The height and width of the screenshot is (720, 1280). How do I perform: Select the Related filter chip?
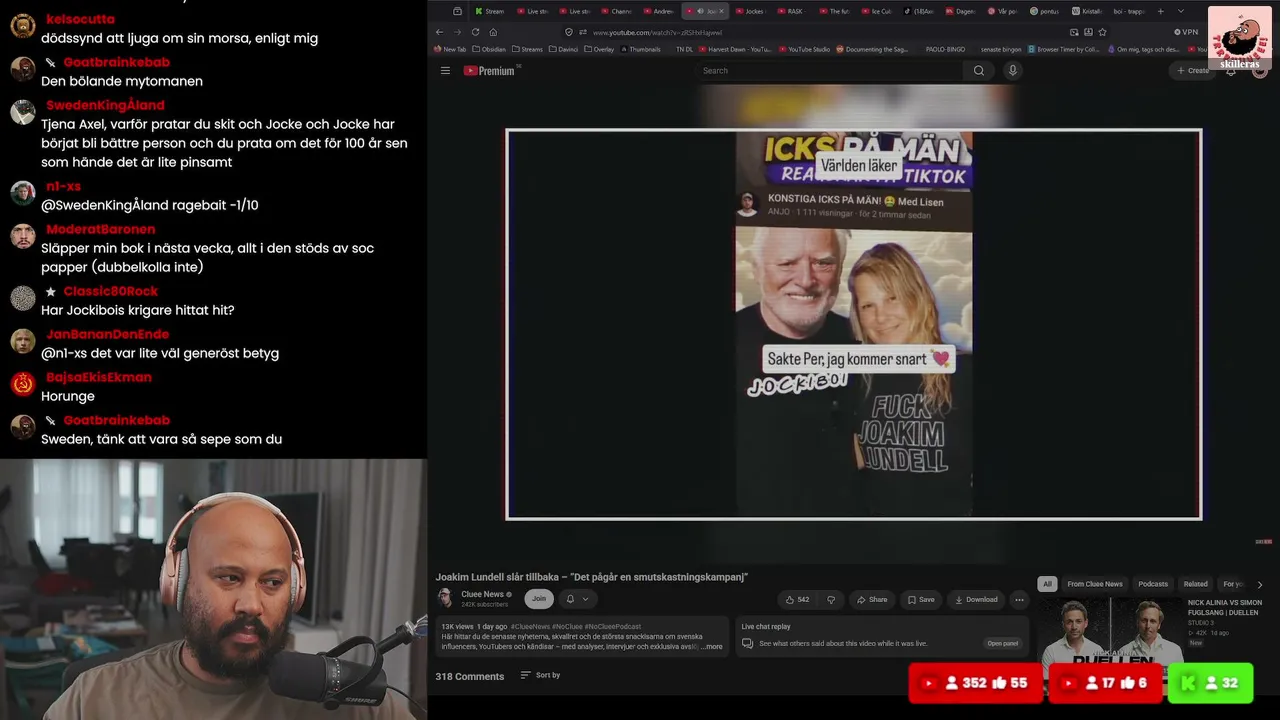[x=1196, y=584]
